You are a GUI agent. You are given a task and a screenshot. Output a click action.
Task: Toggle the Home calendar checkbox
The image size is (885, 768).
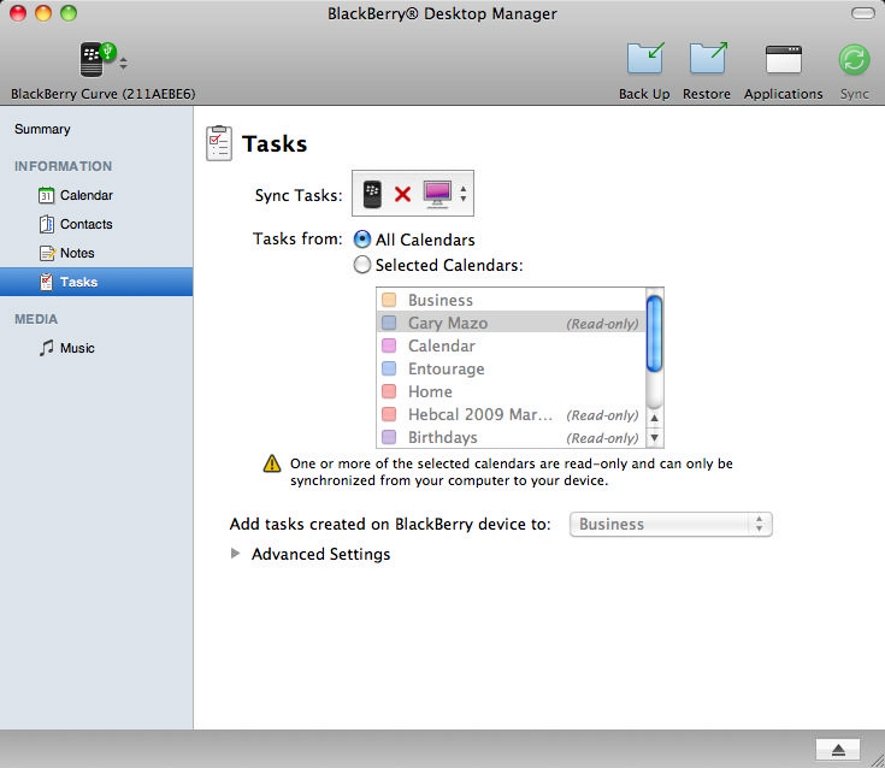(x=389, y=391)
